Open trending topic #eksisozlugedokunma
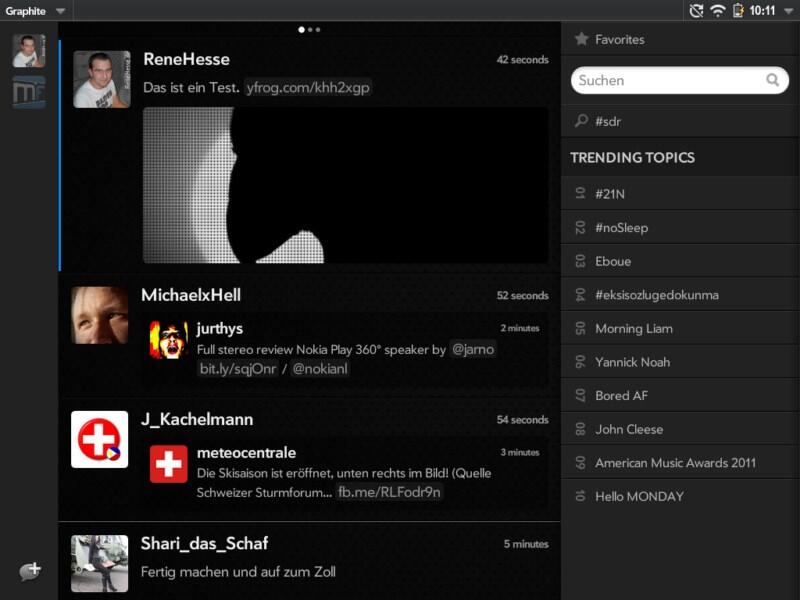 [x=680, y=295]
